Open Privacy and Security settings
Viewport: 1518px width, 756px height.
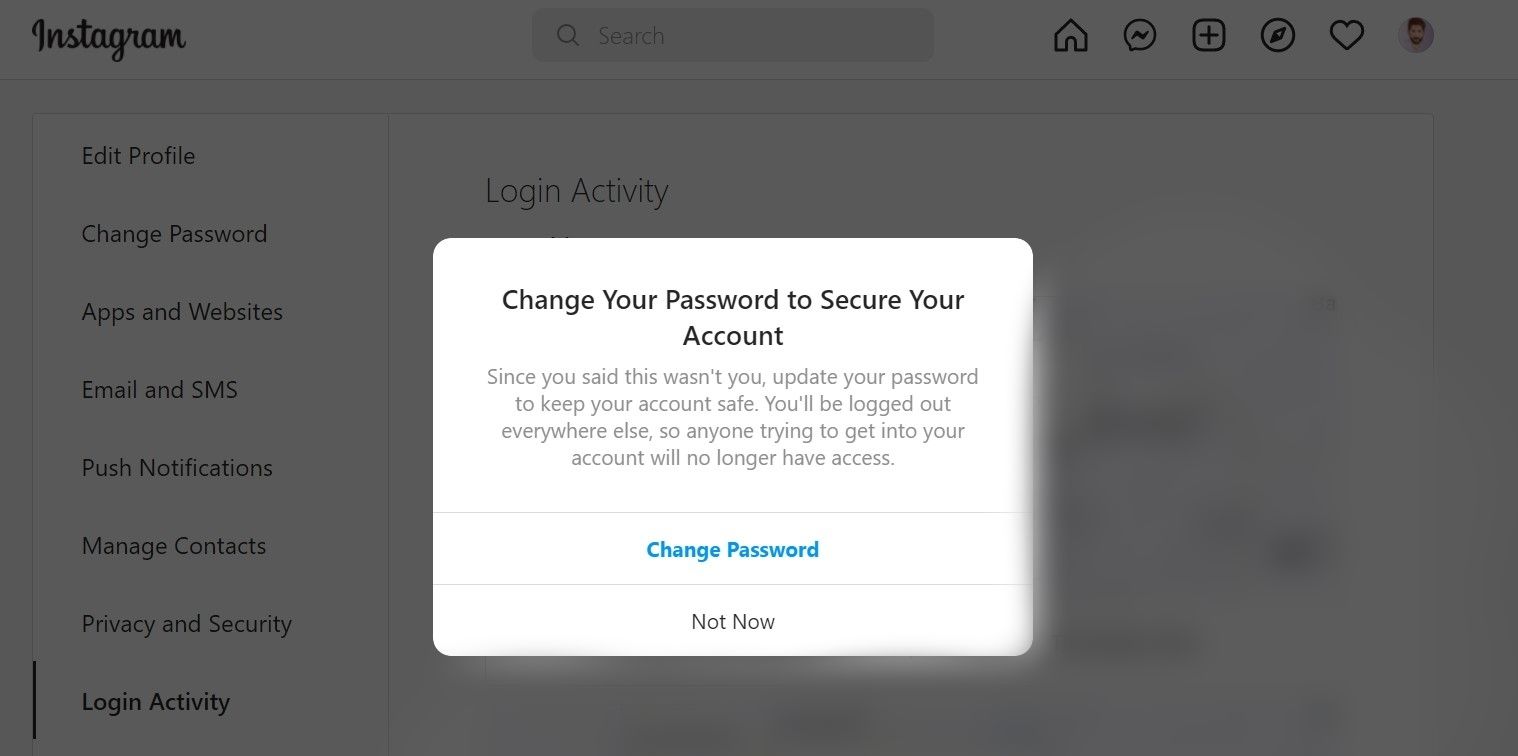coord(187,624)
